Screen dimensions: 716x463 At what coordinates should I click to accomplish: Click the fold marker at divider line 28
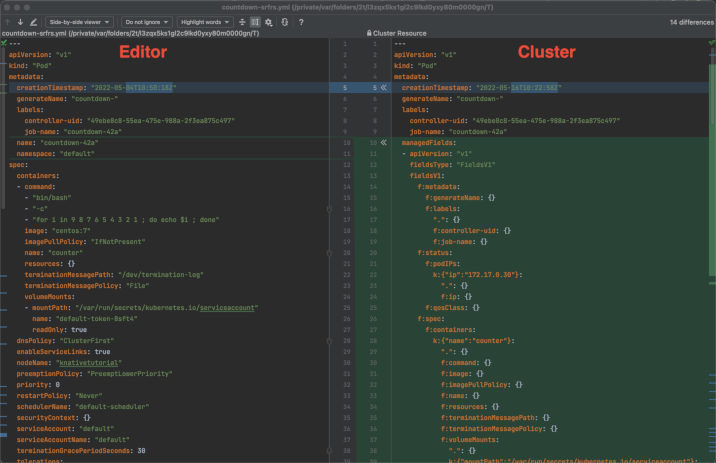click(329, 341)
